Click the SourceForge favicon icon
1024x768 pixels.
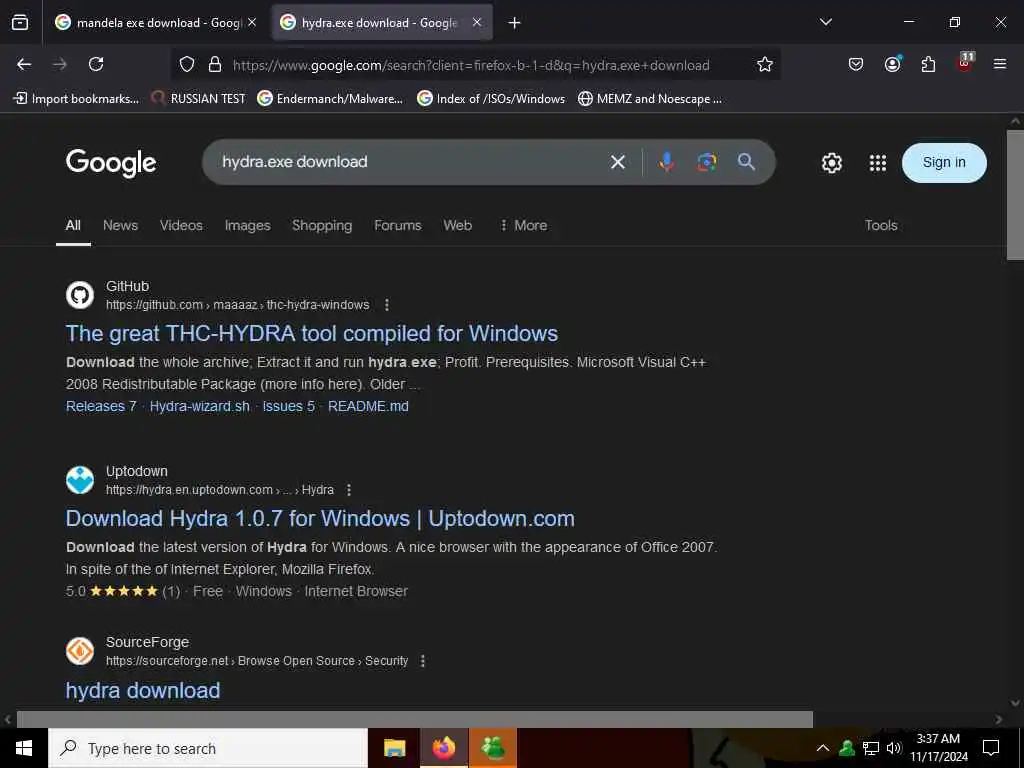80,651
